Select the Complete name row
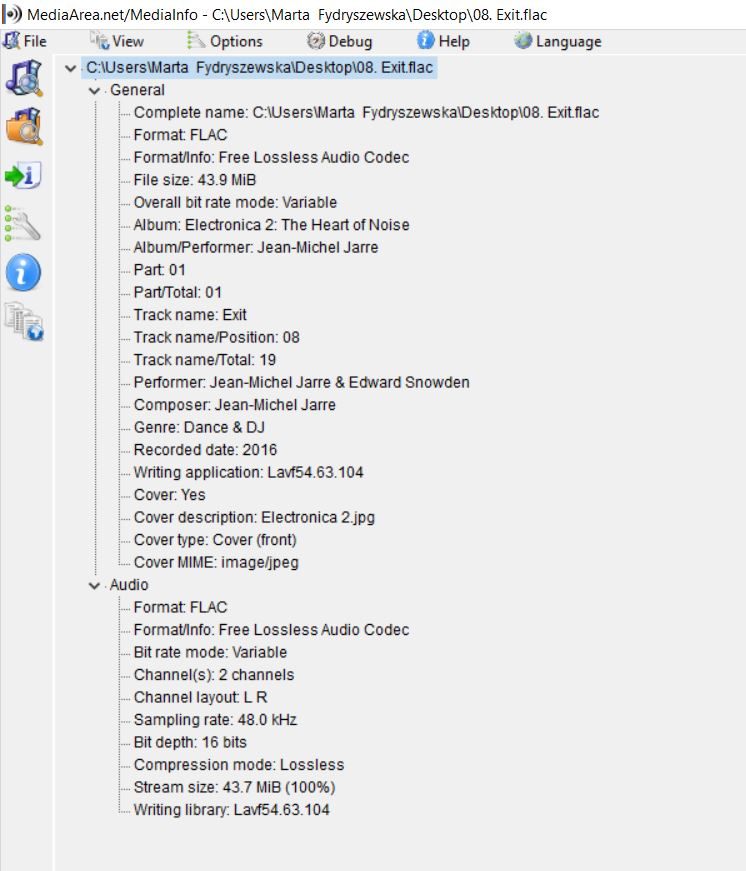This screenshot has height=871, width=746. 366,113
